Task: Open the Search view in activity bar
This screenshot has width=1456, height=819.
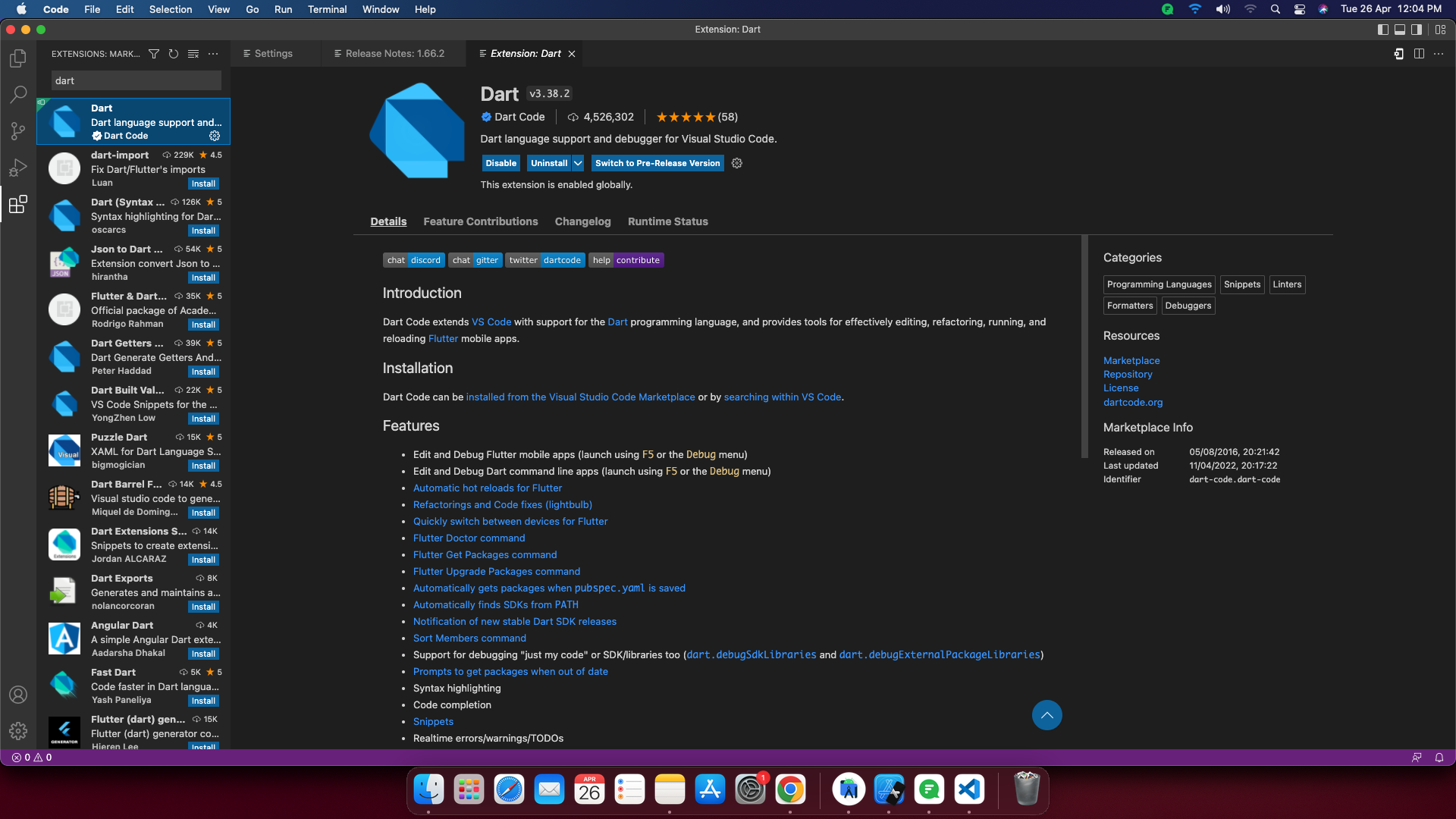Action: pos(18,95)
